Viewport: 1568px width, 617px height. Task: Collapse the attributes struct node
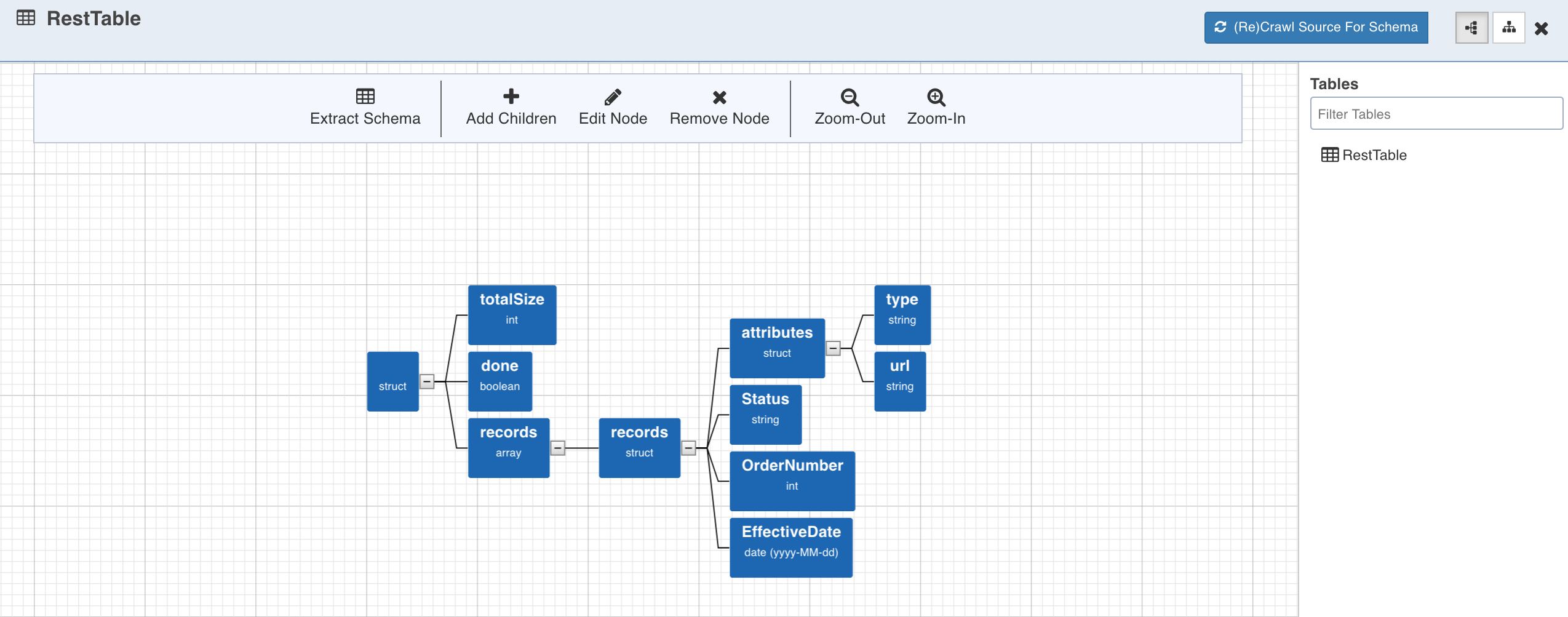(833, 348)
